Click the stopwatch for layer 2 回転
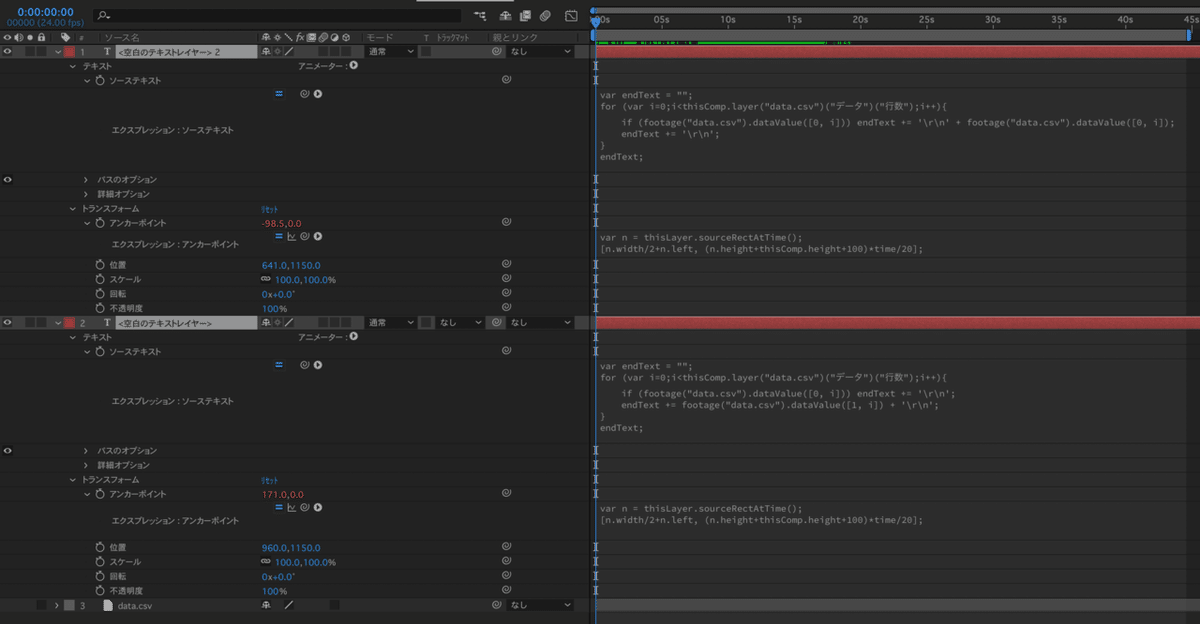 pyautogui.click(x=100, y=577)
